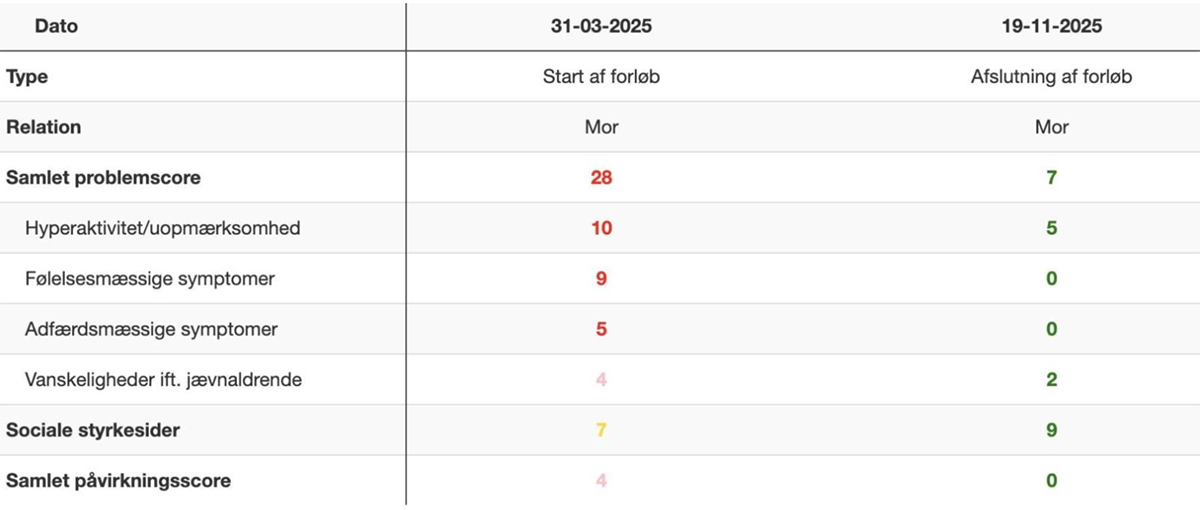
Task: Click the 'Start af forløb' cell
Action: pos(601,77)
